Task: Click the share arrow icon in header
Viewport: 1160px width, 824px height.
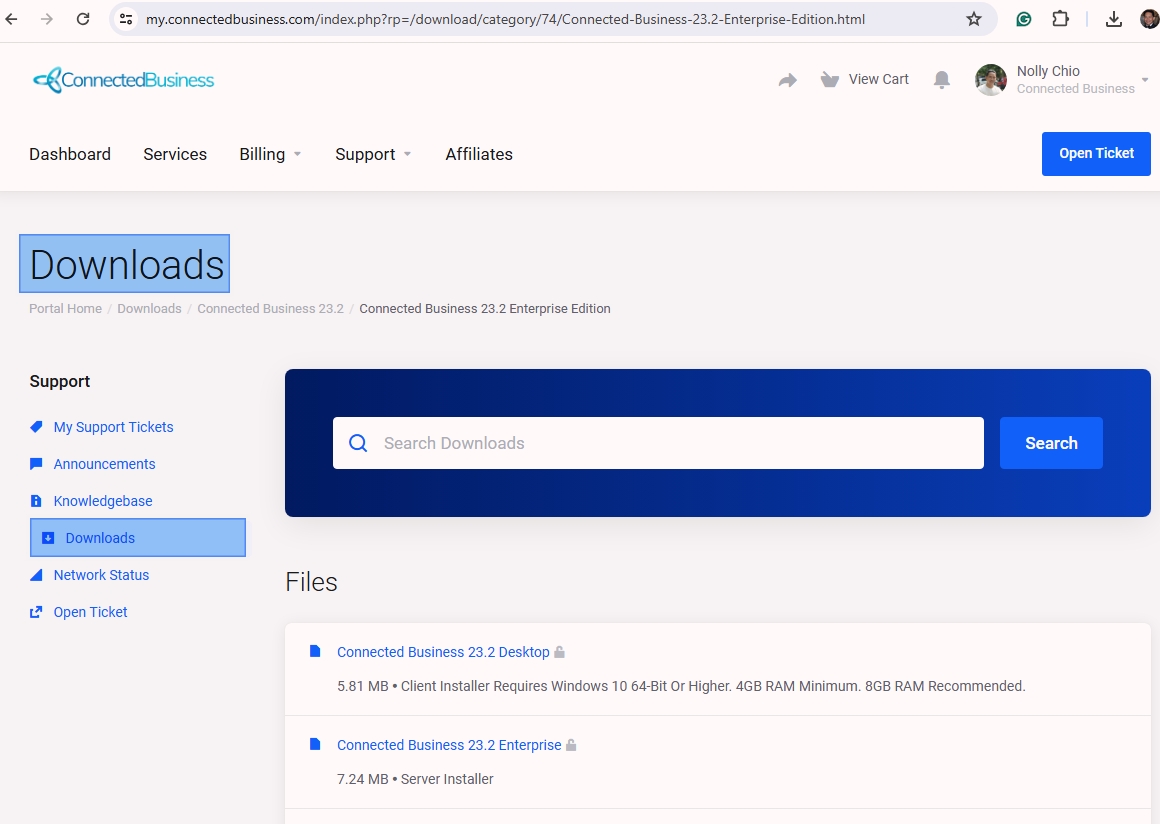Action: tap(788, 80)
